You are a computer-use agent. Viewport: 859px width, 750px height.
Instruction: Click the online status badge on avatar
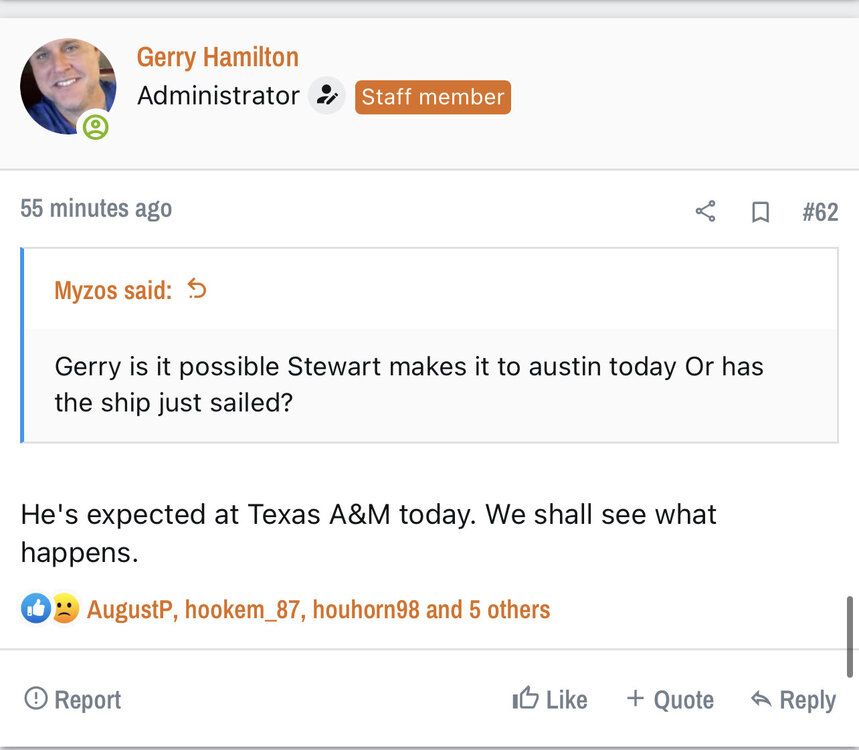tap(96, 127)
